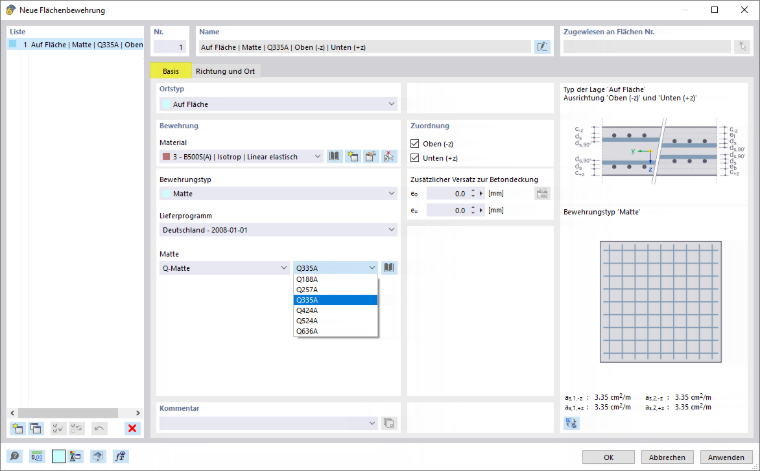The width and height of the screenshot is (760, 471).
Task: Click the OK button
Action: [608, 457]
